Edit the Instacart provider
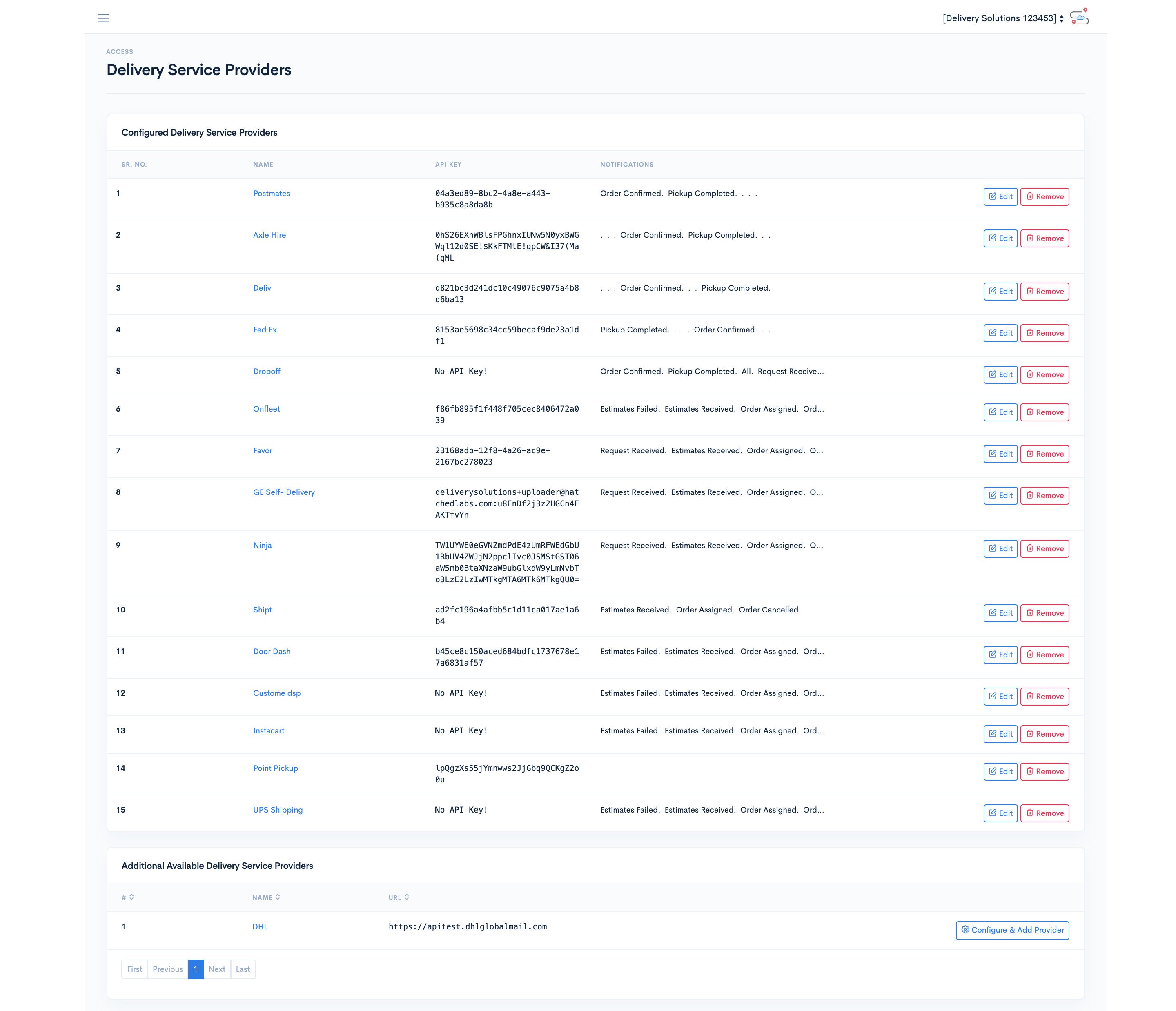The height and width of the screenshot is (1011, 1176). (x=1000, y=734)
